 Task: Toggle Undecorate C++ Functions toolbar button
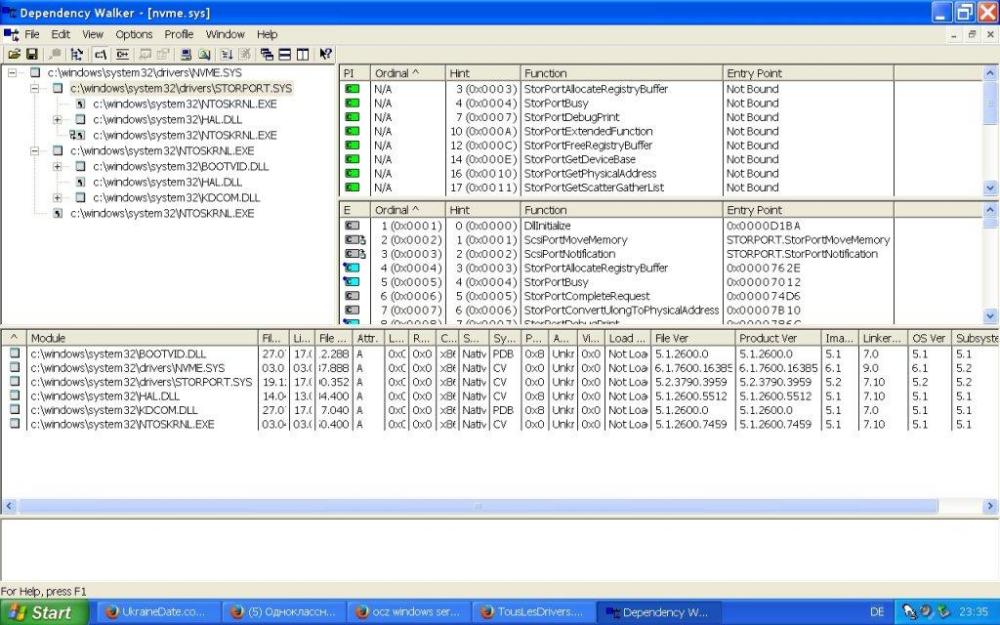tap(122, 54)
